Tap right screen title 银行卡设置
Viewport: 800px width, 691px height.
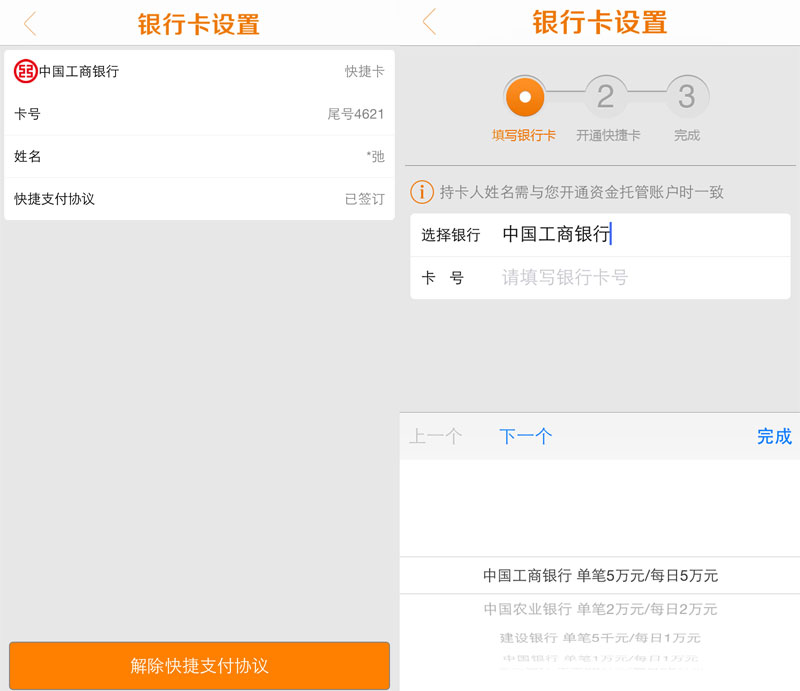pos(599,22)
